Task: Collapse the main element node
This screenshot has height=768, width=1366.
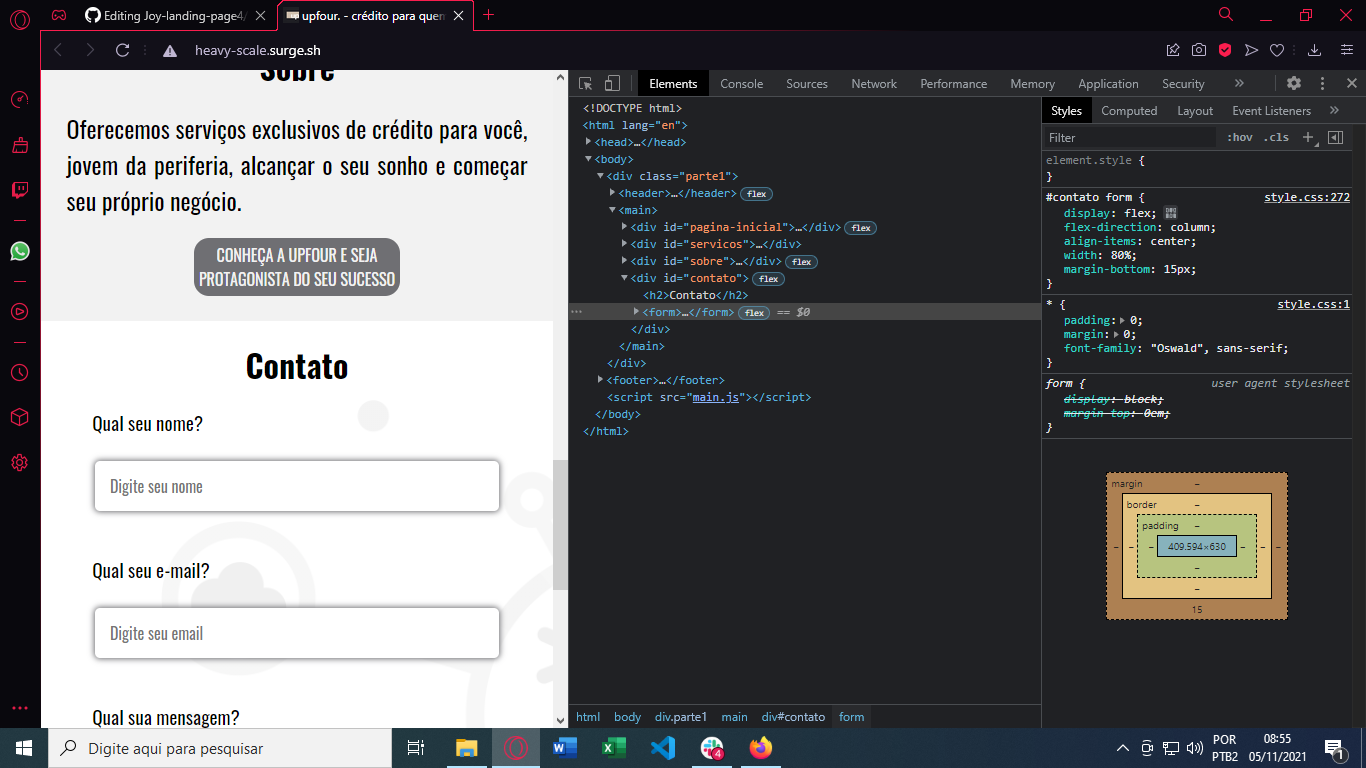Action: coord(613,210)
